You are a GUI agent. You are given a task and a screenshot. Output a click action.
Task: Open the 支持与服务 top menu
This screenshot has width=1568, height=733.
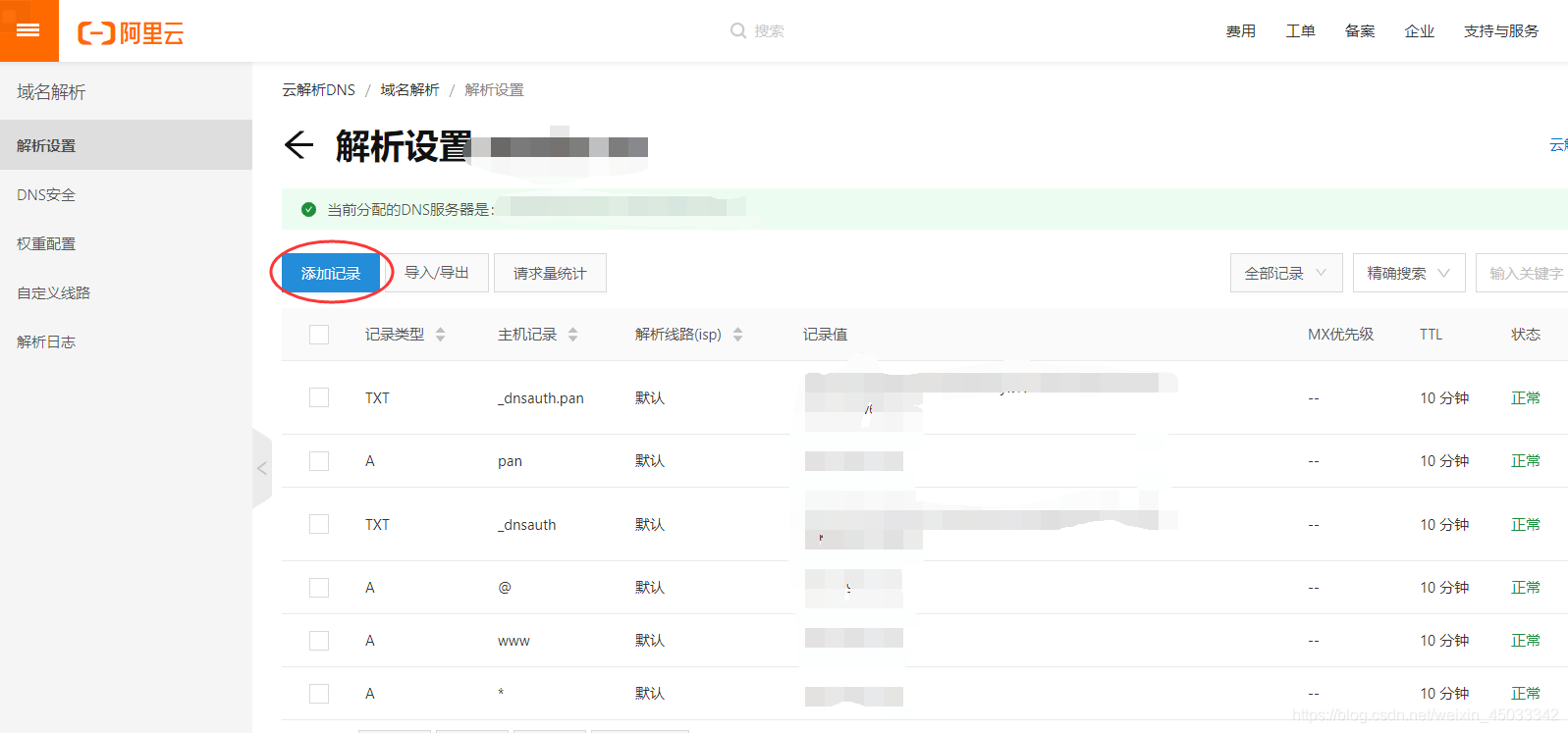(1501, 31)
